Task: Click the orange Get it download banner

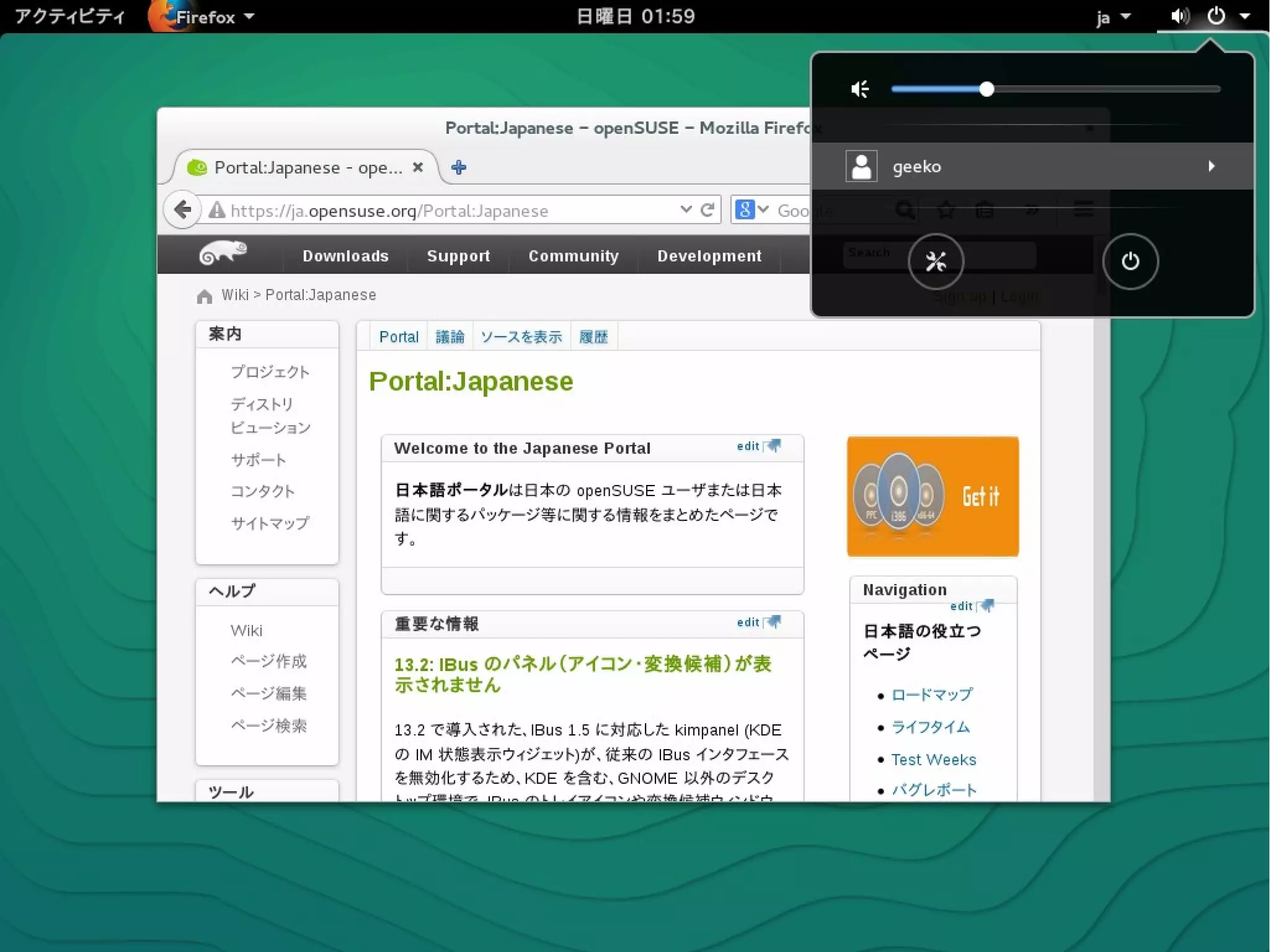Action: coord(933,496)
